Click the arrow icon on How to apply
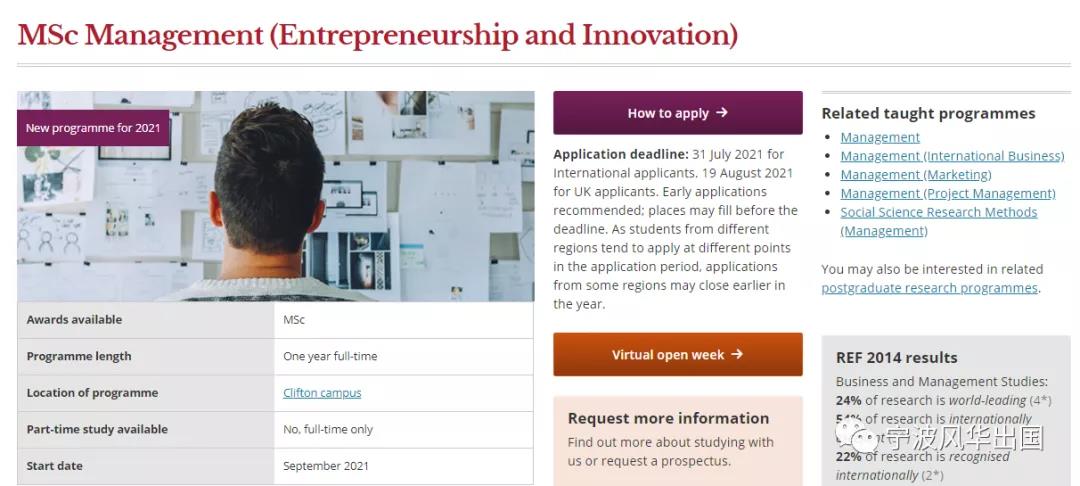 pos(721,113)
